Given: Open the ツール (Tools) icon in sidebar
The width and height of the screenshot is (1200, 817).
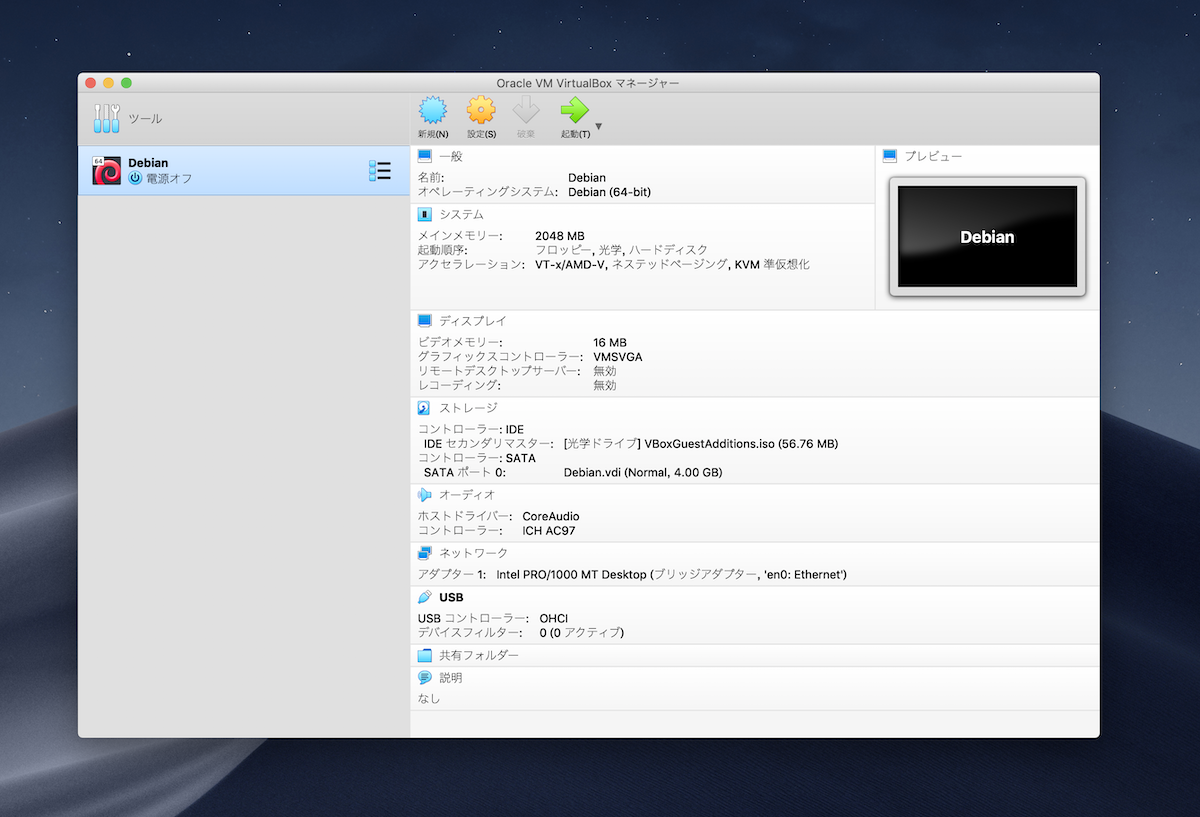Looking at the screenshot, I should click(106, 118).
